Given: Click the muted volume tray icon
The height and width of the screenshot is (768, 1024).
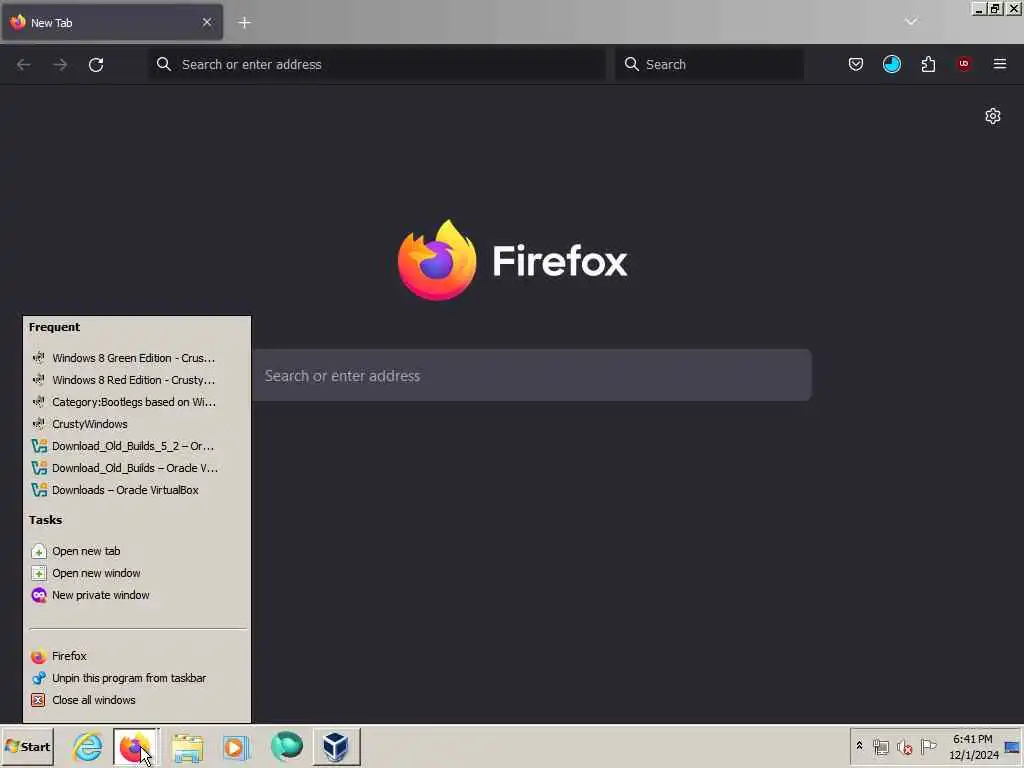Looking at the screenshot, I should point(904,747).
